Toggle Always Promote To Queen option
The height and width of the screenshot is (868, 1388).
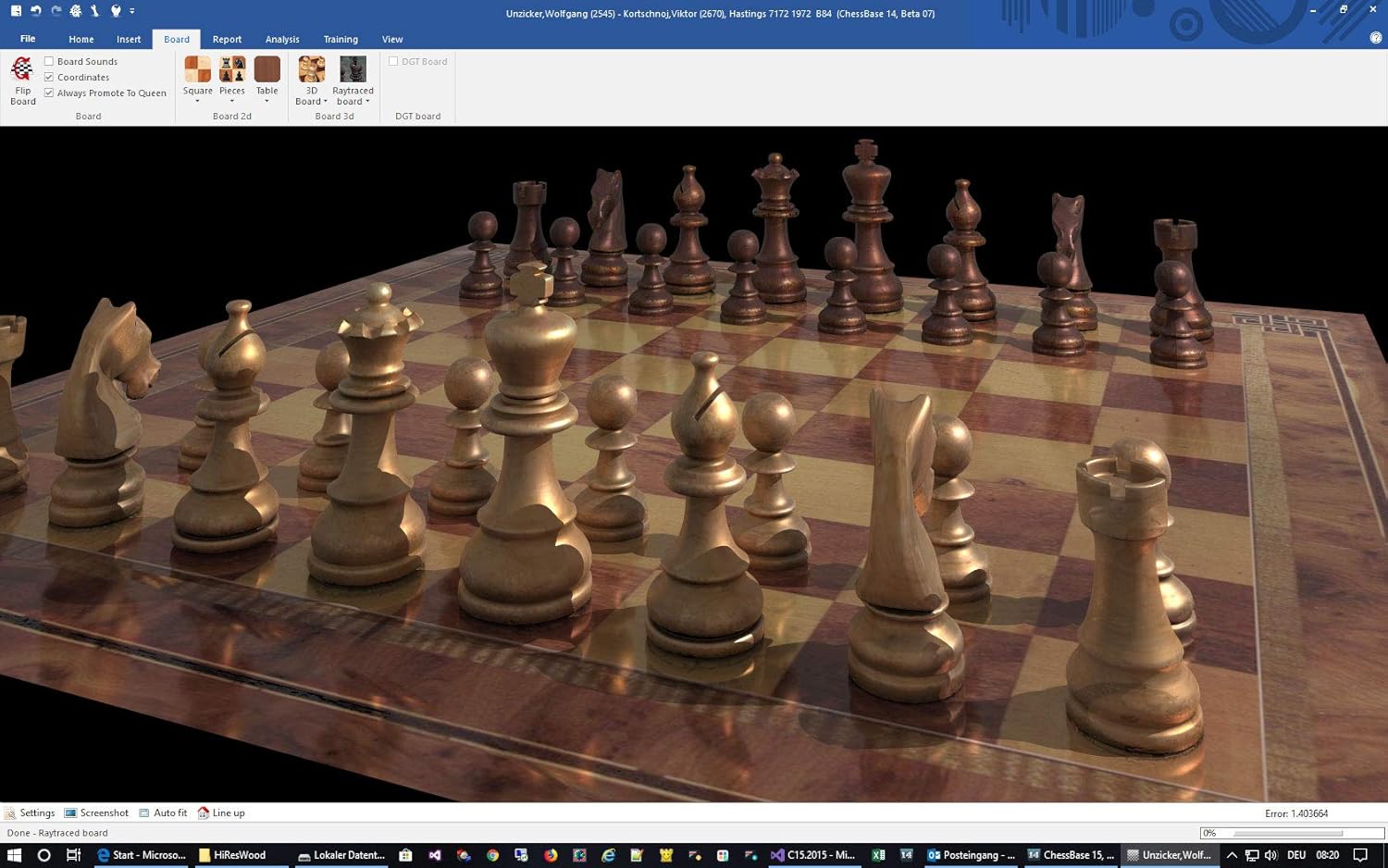[49, 93]
